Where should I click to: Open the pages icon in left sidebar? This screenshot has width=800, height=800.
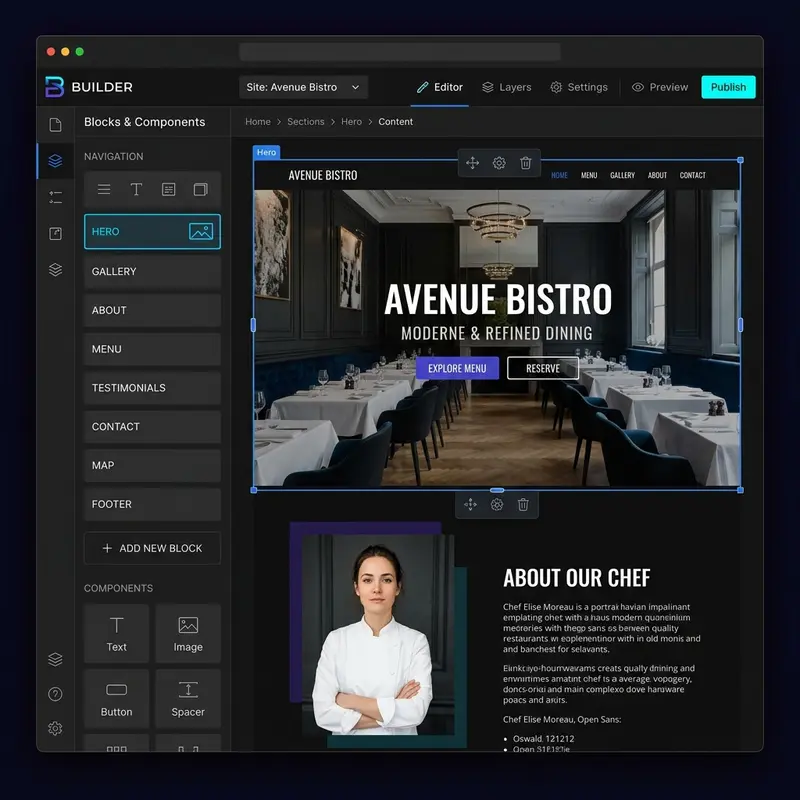[x=55, y=125]
